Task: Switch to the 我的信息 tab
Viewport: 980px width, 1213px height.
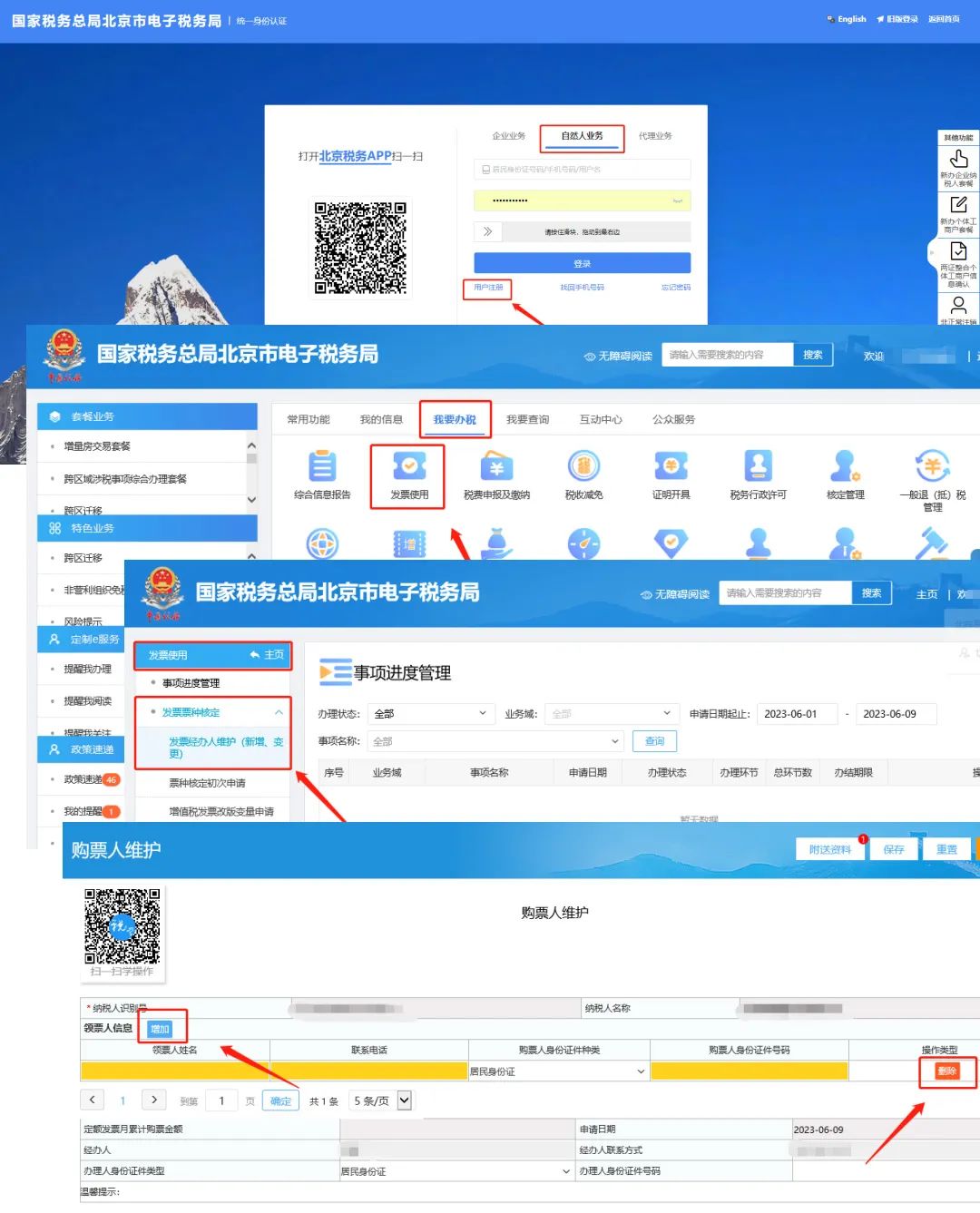Action: point(381,419)
